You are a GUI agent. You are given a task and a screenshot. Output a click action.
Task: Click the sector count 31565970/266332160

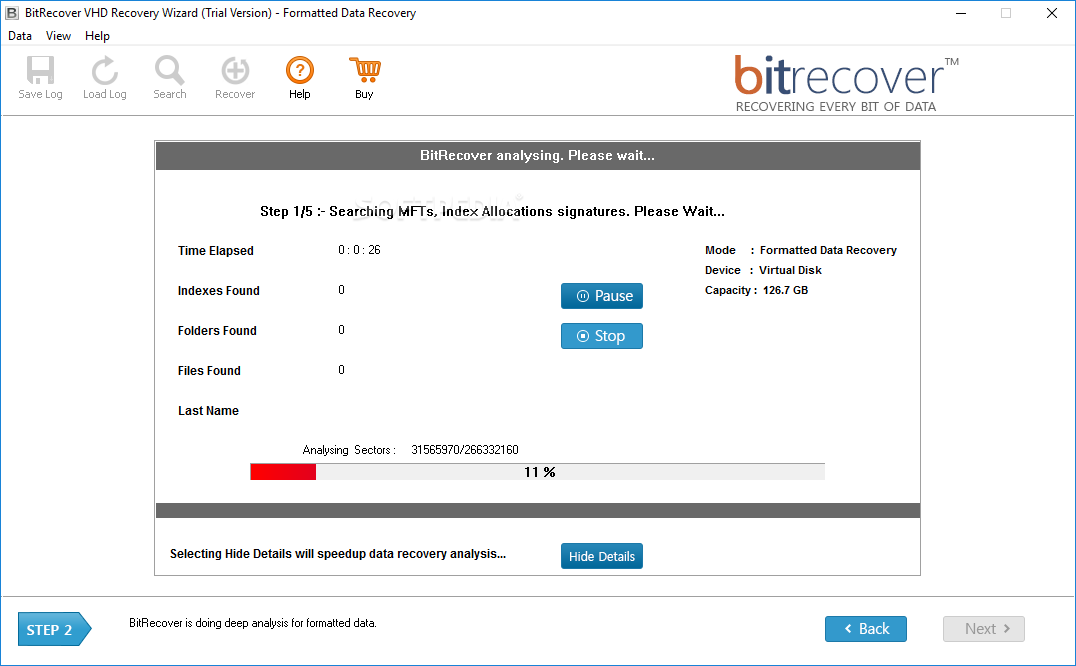click(465, 450)
